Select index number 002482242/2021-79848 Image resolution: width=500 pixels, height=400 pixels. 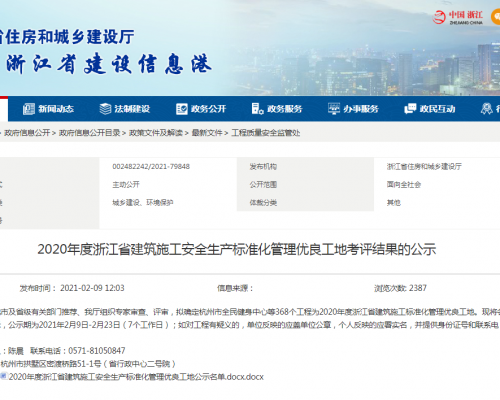151,166
